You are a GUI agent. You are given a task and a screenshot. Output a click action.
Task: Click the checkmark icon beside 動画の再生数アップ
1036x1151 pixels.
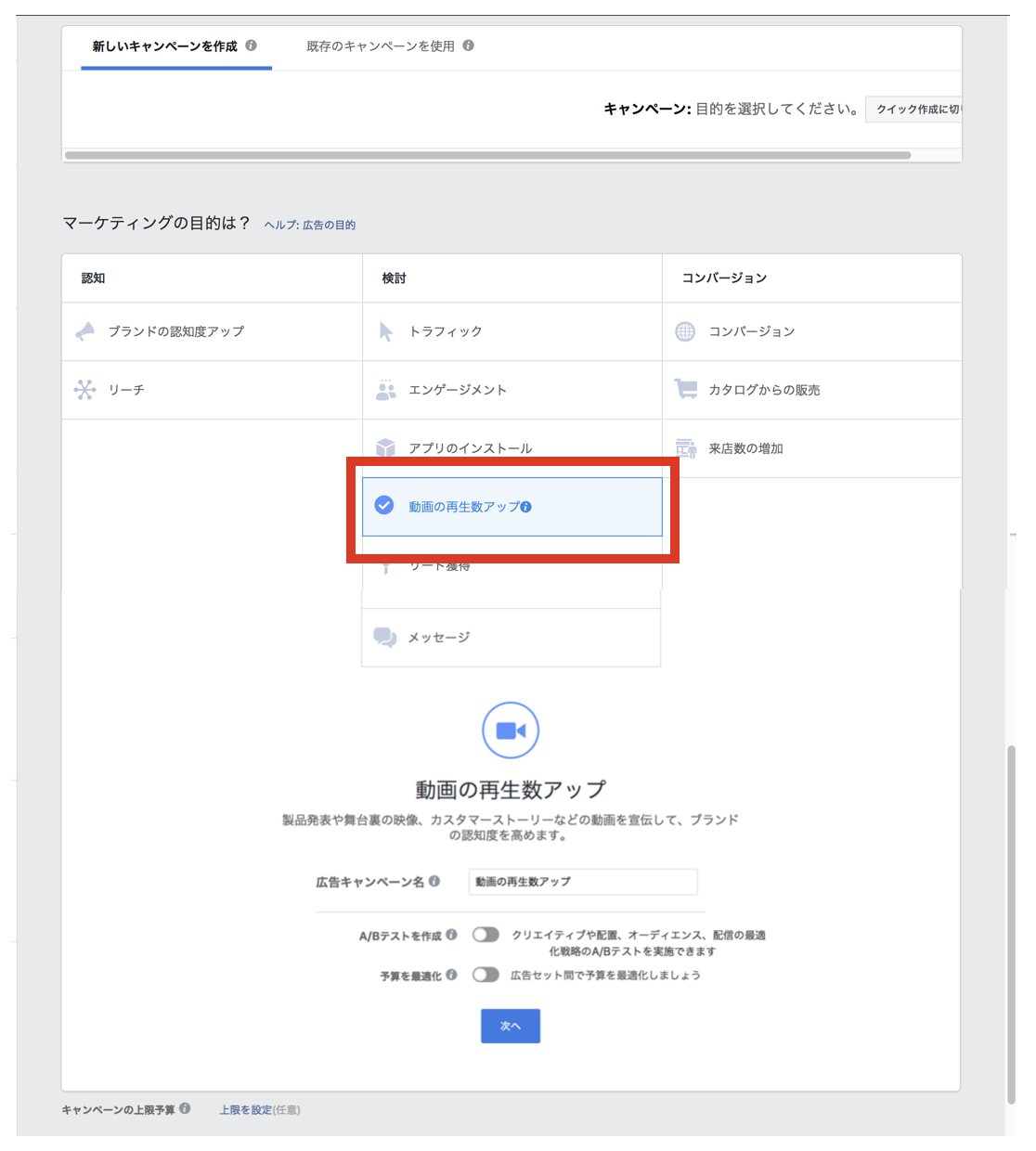click(384, 505)
